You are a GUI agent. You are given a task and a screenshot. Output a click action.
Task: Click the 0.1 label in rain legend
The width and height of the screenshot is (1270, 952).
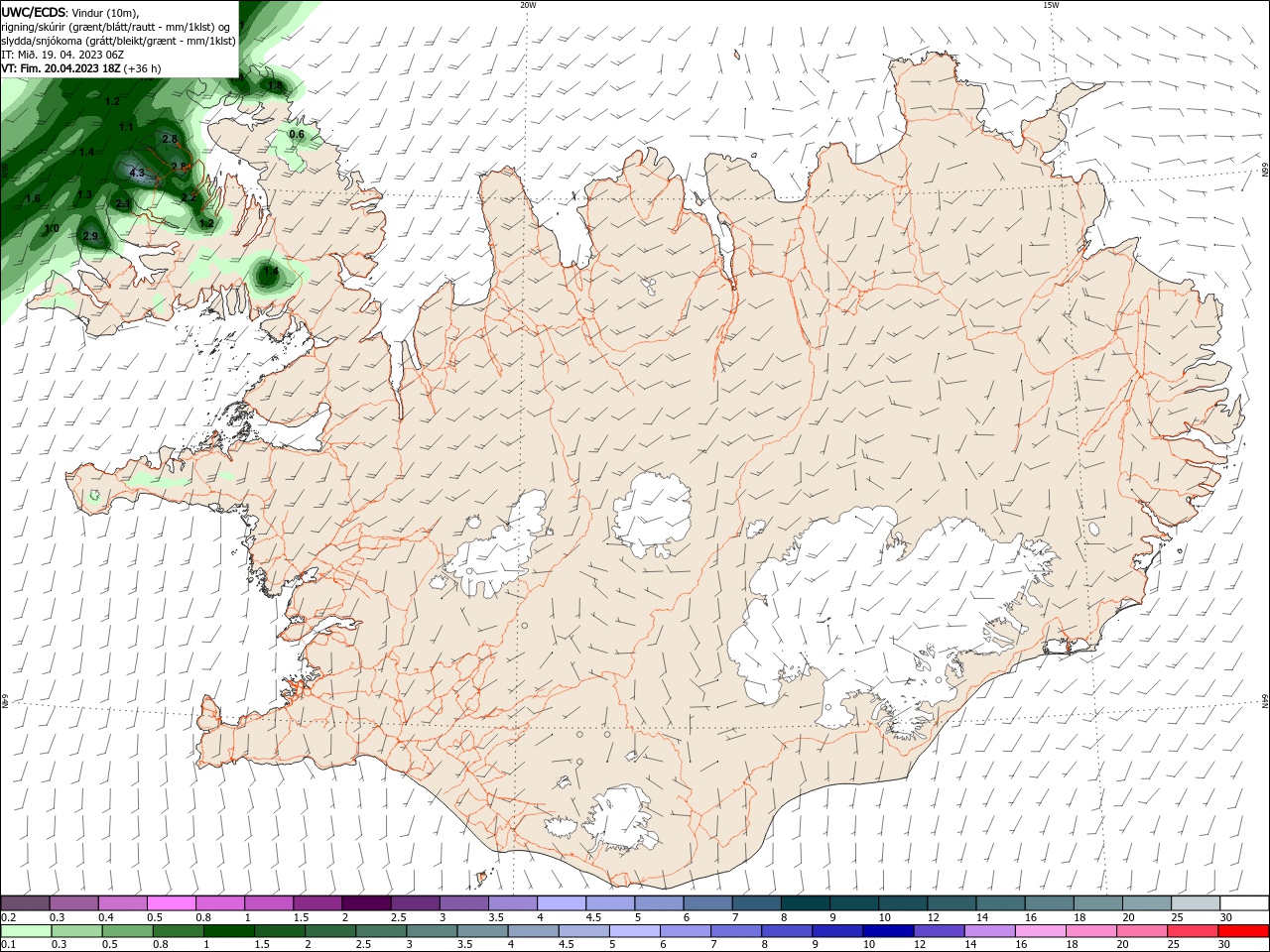tap(8, 944)
